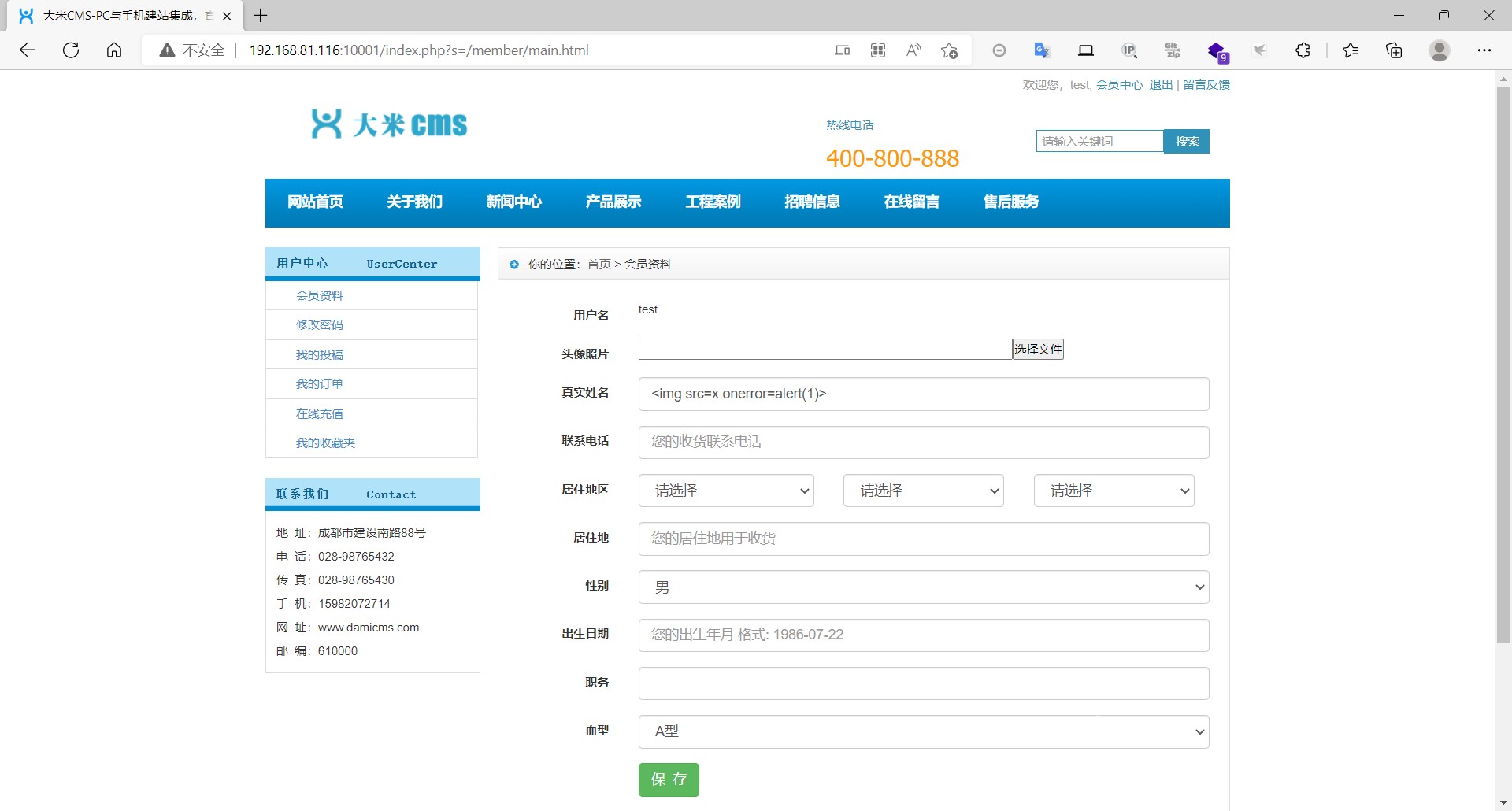
Task: Open a new browser tab with plus icon
Action: [261, 15]
